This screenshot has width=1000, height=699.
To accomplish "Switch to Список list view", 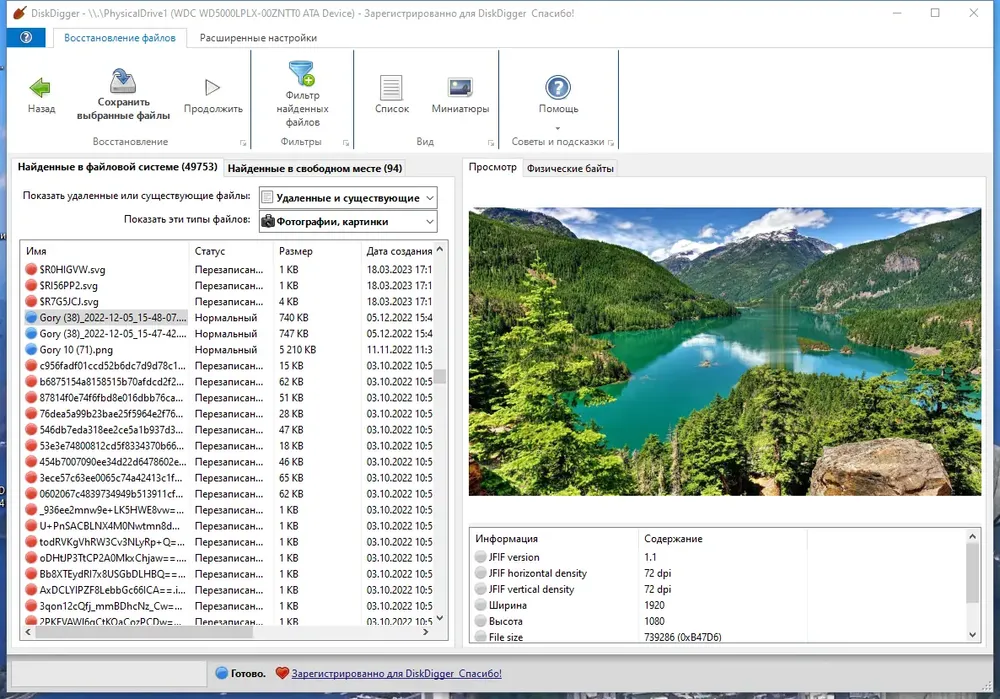I will pyautogui.click(x=391, y=88).
